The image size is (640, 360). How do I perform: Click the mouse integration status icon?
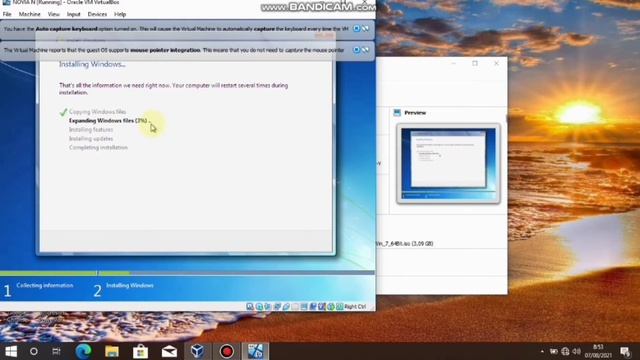point(331,307)
